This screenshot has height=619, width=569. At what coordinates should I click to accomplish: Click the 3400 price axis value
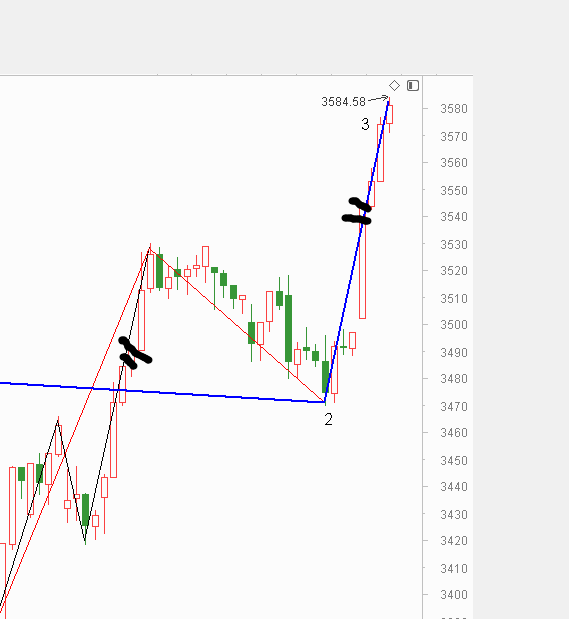pos(454,595)
